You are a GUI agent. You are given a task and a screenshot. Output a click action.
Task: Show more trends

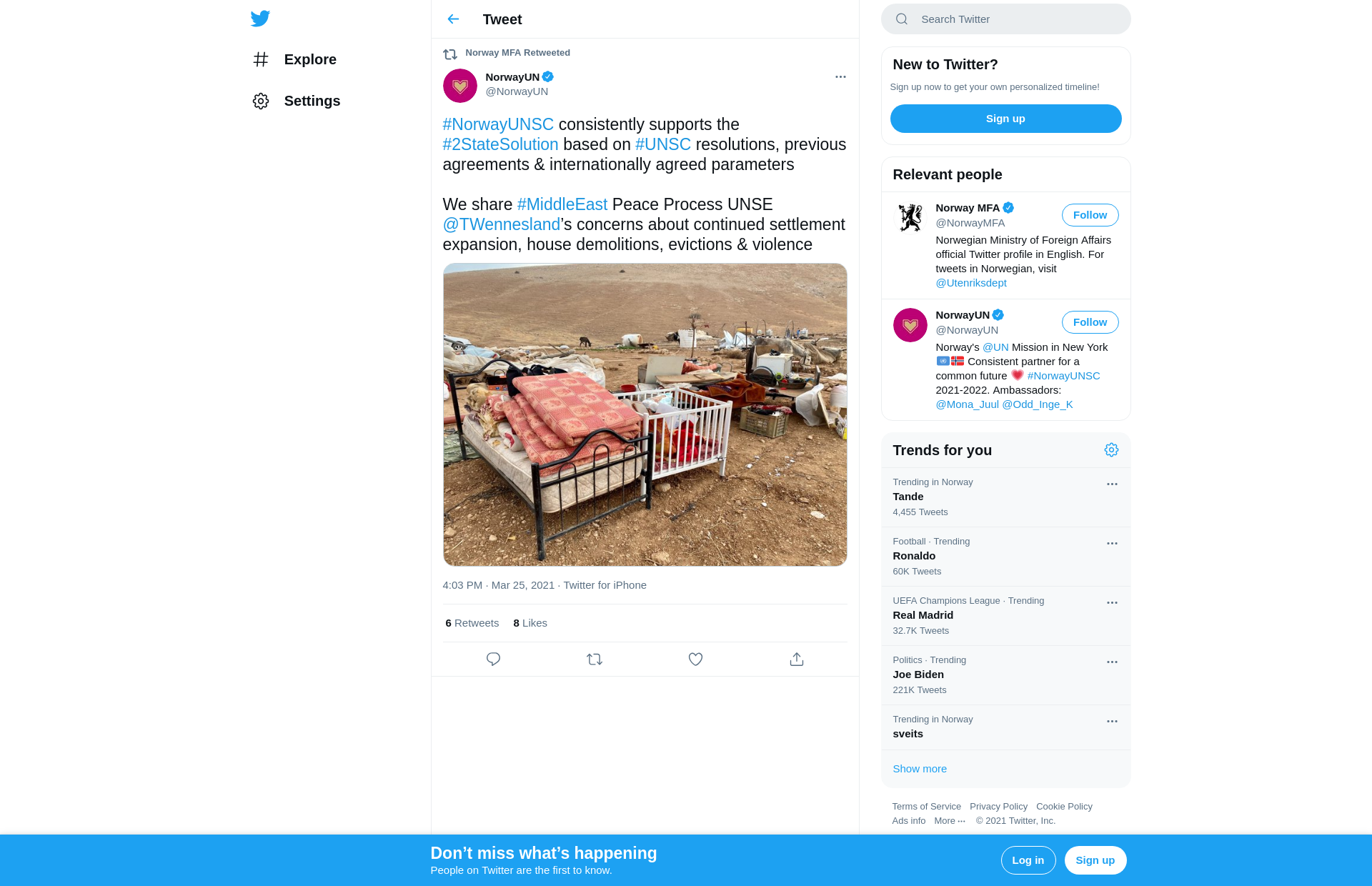pyautogui.click(x=920, y=769)
